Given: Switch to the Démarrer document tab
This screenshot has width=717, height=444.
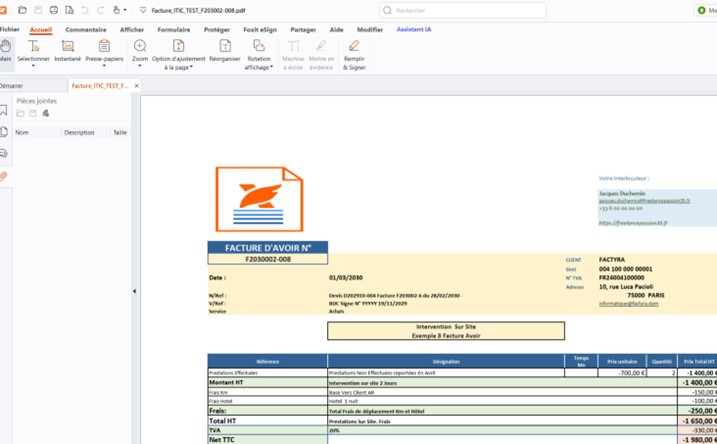Looking at the screenshot, I should [x=12, y=86].
